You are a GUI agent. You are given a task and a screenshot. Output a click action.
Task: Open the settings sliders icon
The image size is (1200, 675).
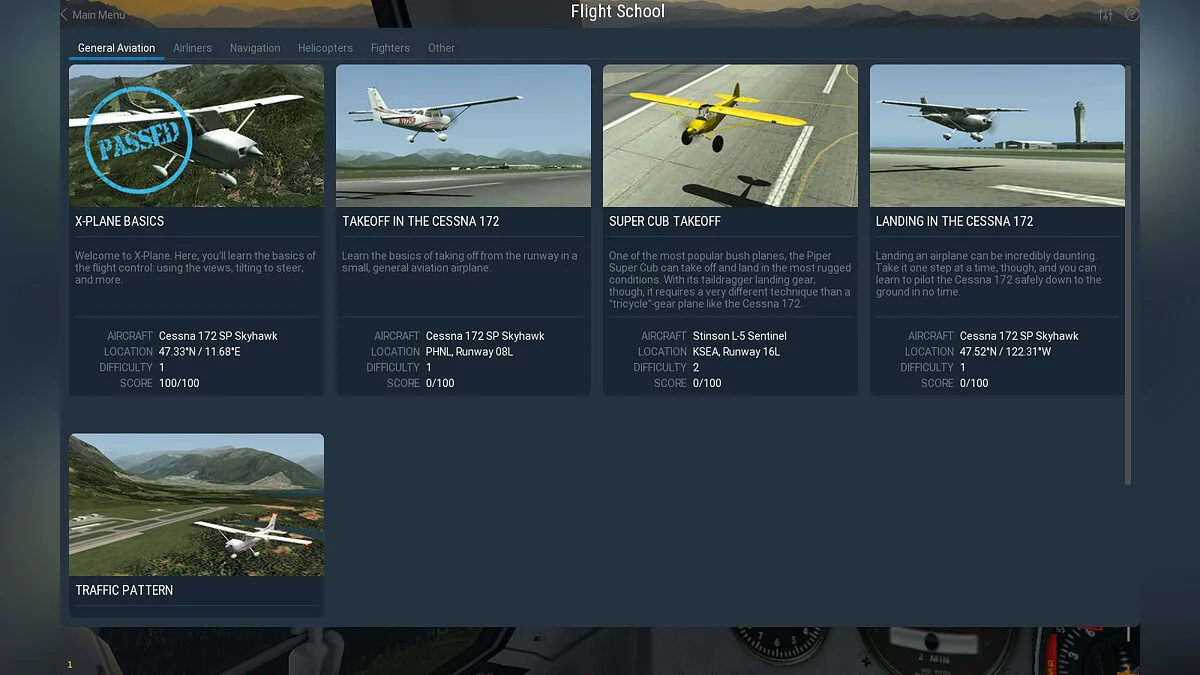click(x=1105, y=15)
